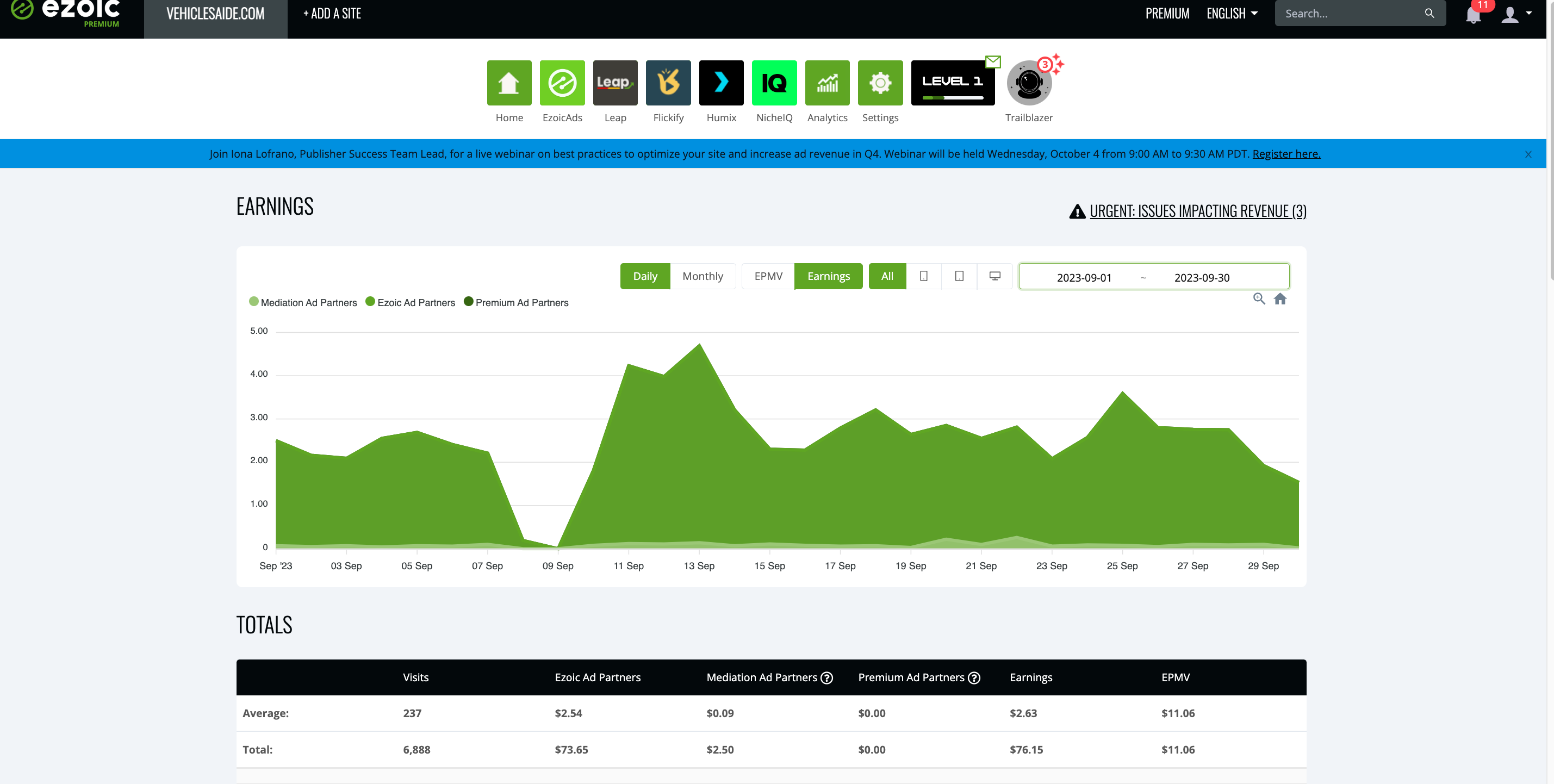This screenshot has height=784, width=1554.
Task: Click total Ezoic partners value $73.65
Action: (x=571, y=750)
